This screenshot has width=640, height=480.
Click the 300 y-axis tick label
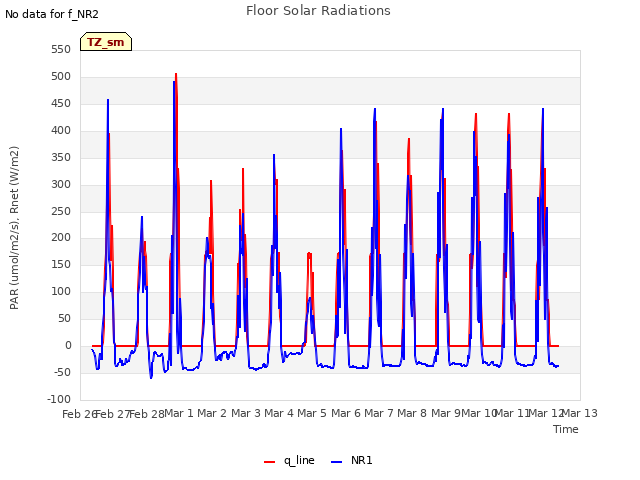[x=61, y=184]
